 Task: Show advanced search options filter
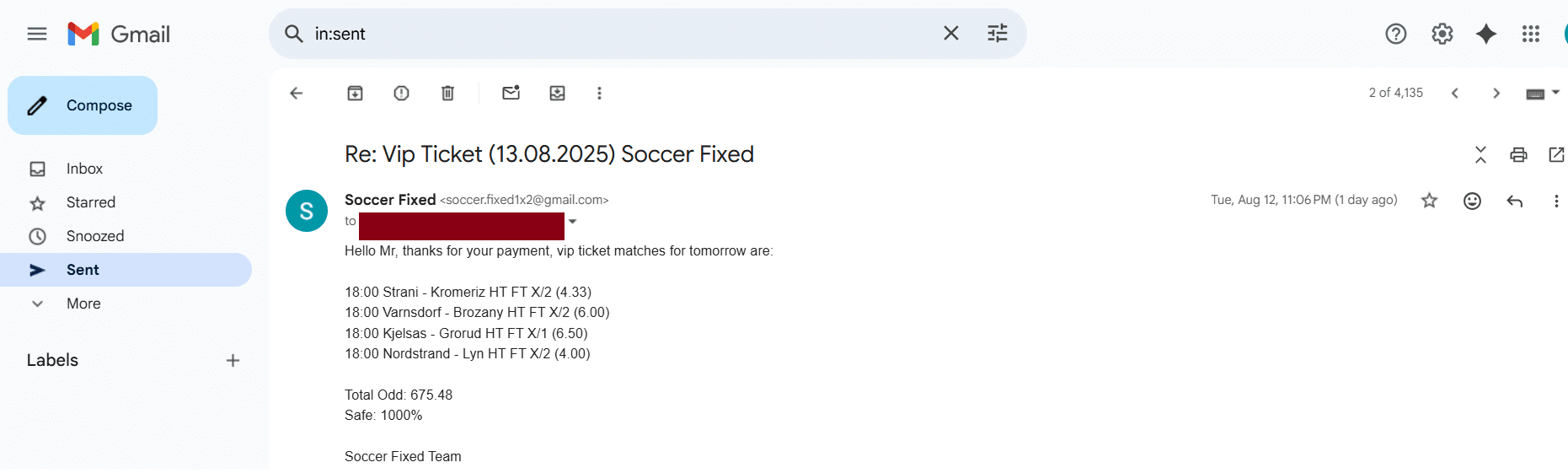coord(998,34)
